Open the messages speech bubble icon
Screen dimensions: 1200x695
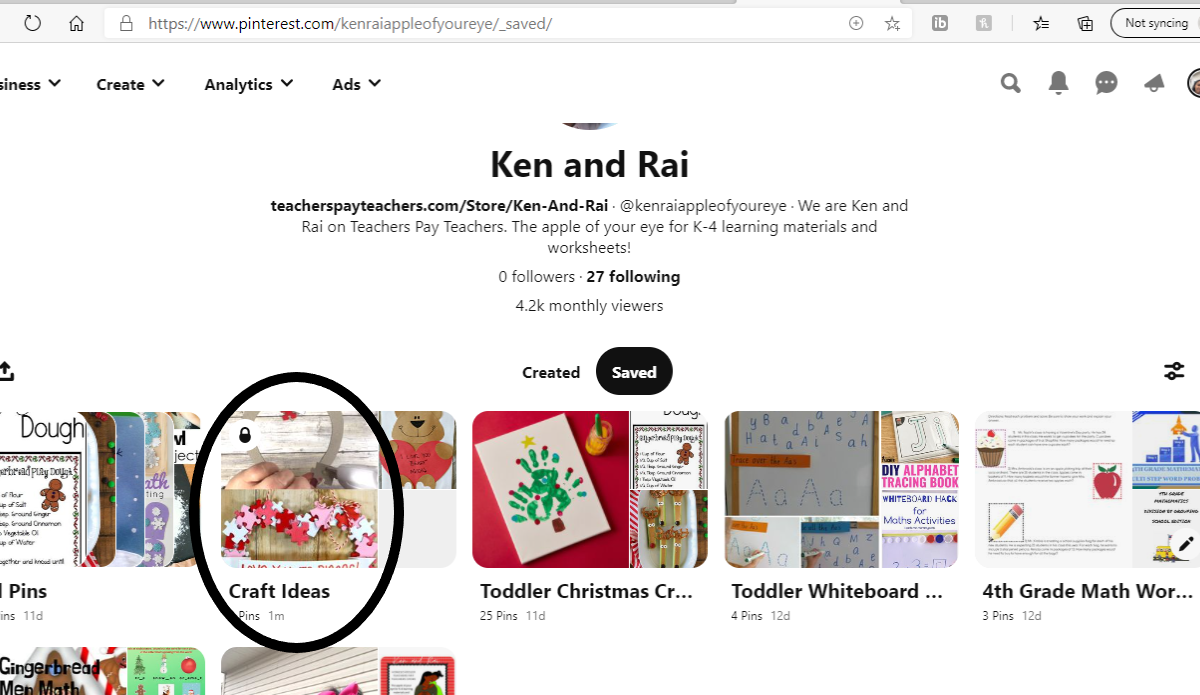pos(1106,84)
